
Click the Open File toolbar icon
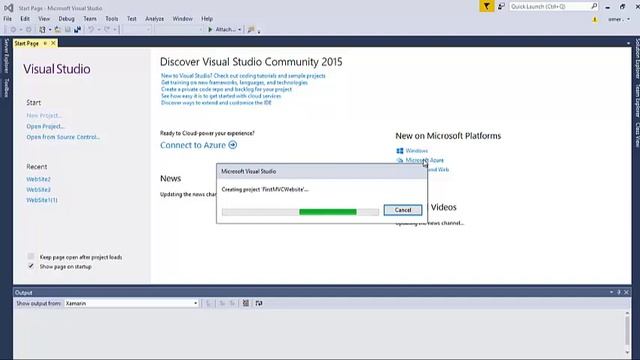pos(58,29)
